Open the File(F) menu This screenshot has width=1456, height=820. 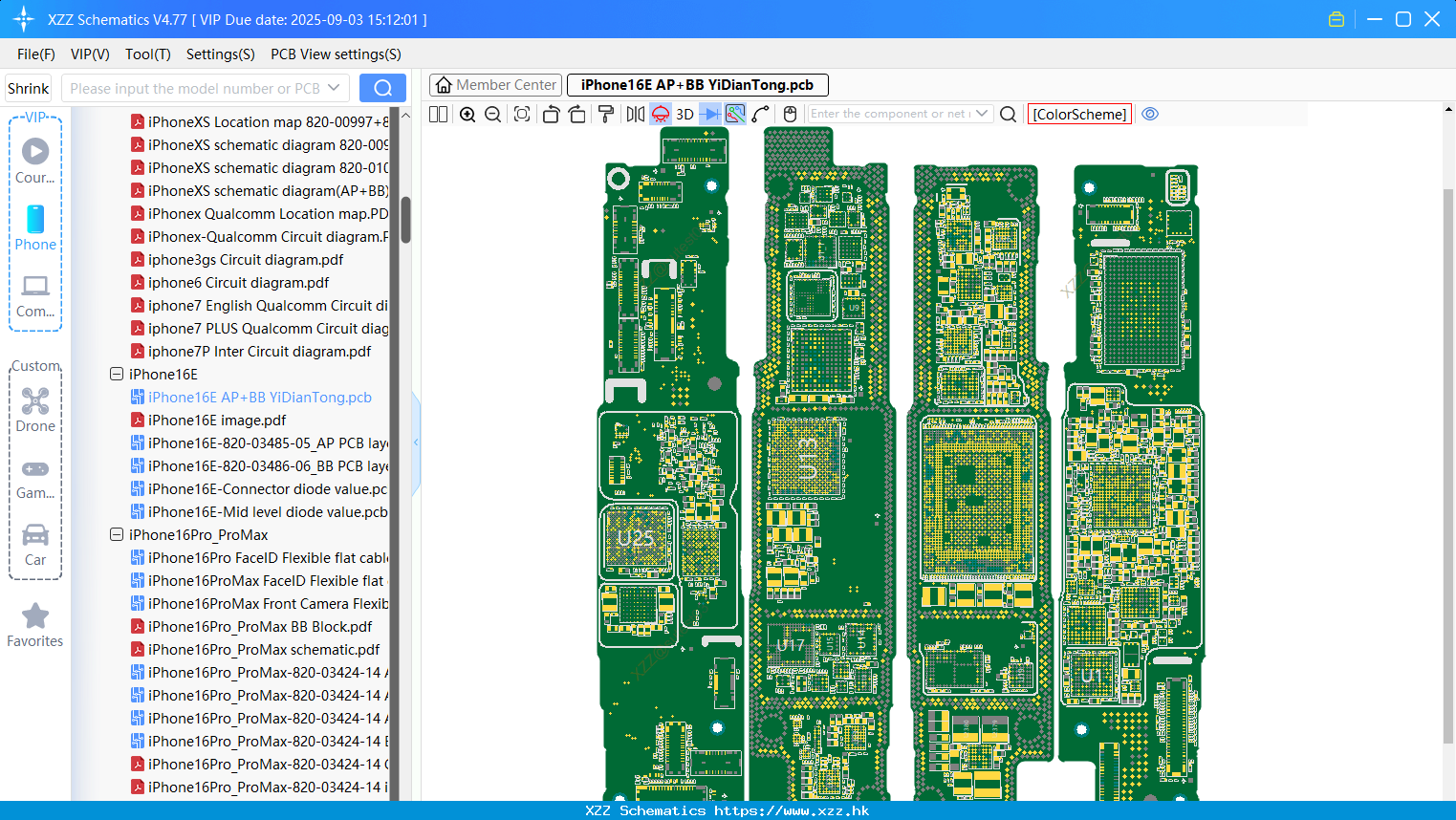(36, 54)
